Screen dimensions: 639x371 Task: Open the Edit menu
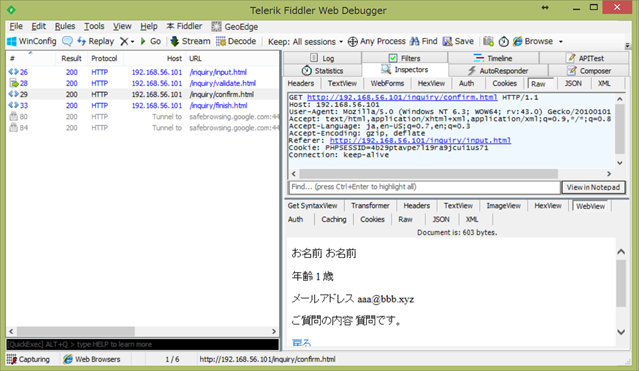tap(38, 26)
